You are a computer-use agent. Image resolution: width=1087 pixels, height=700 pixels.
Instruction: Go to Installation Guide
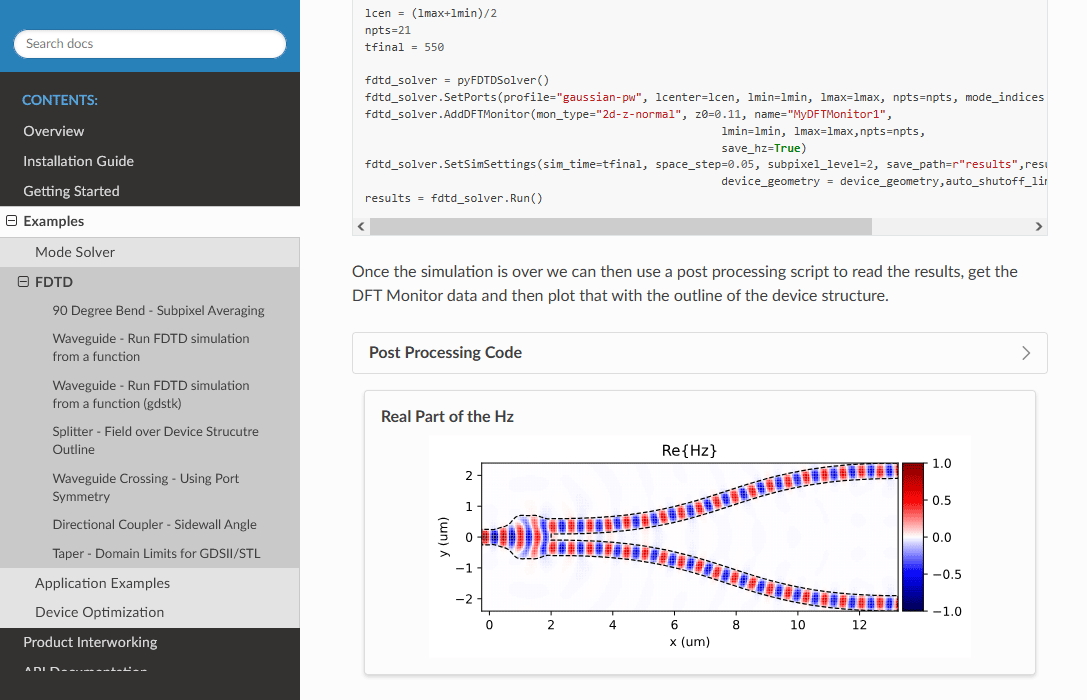pos(78,161)
